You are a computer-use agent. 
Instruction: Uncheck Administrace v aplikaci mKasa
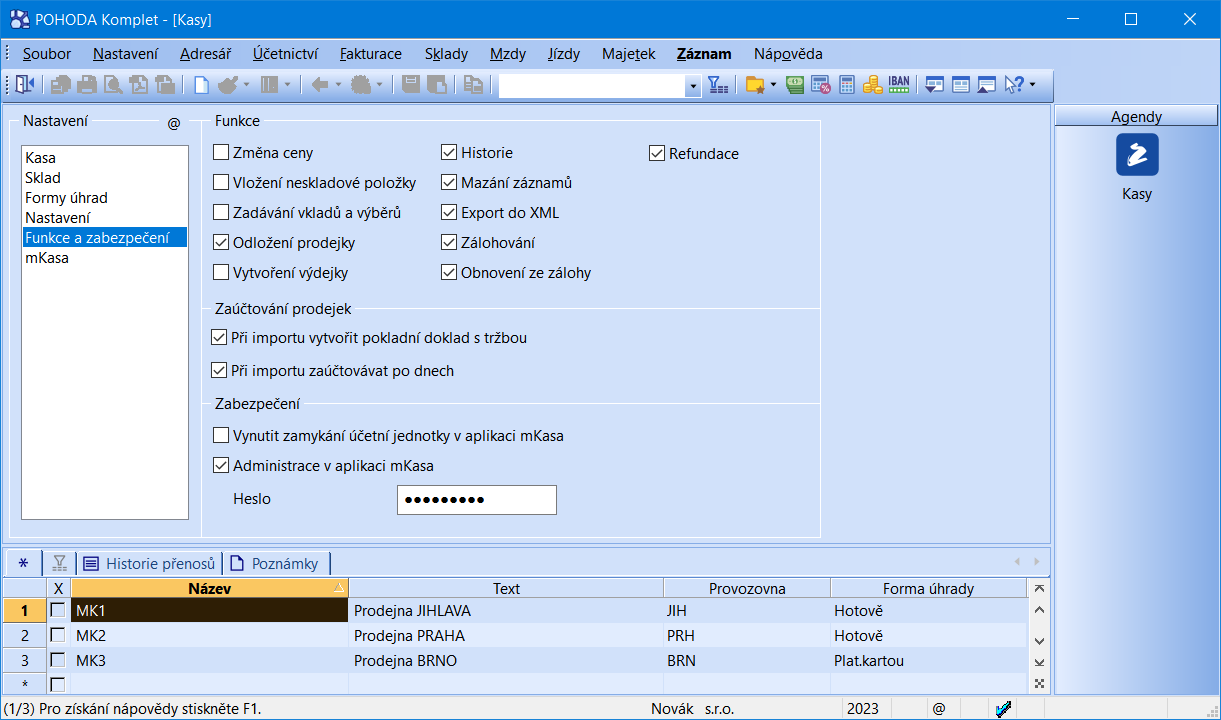[222, 465]
